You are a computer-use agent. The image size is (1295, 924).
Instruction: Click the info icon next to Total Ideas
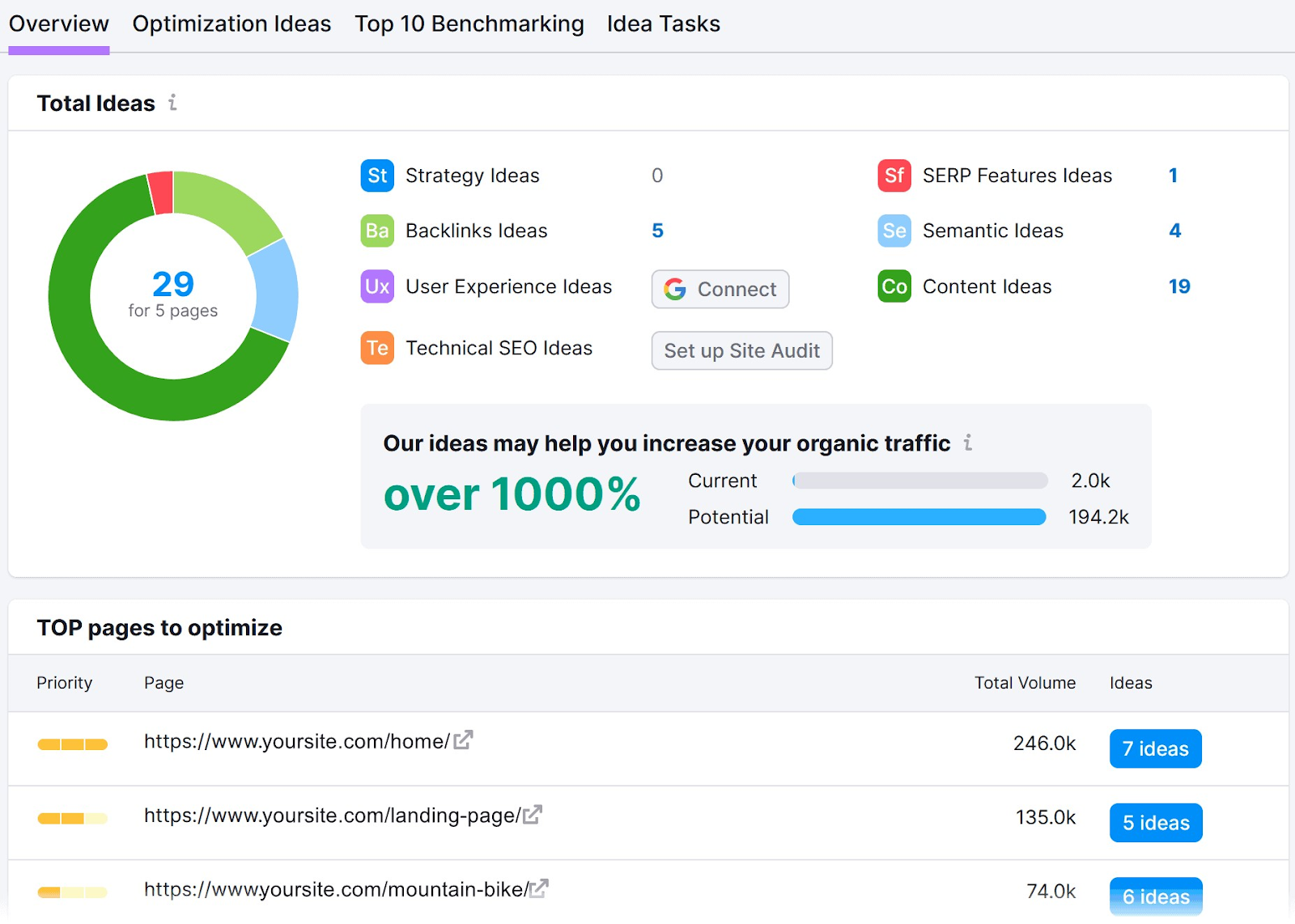(x=172, y=104)
